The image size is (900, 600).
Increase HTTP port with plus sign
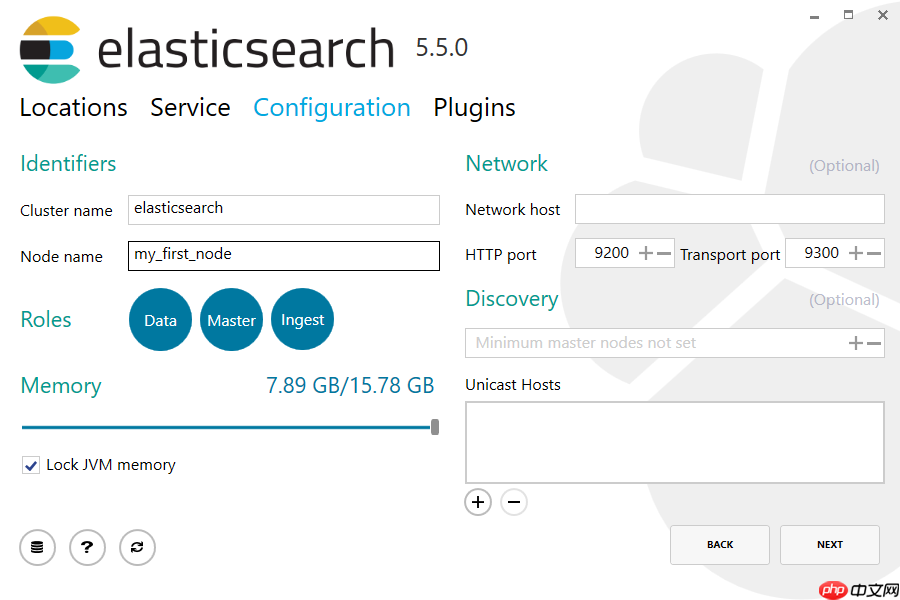pos(646,253)
